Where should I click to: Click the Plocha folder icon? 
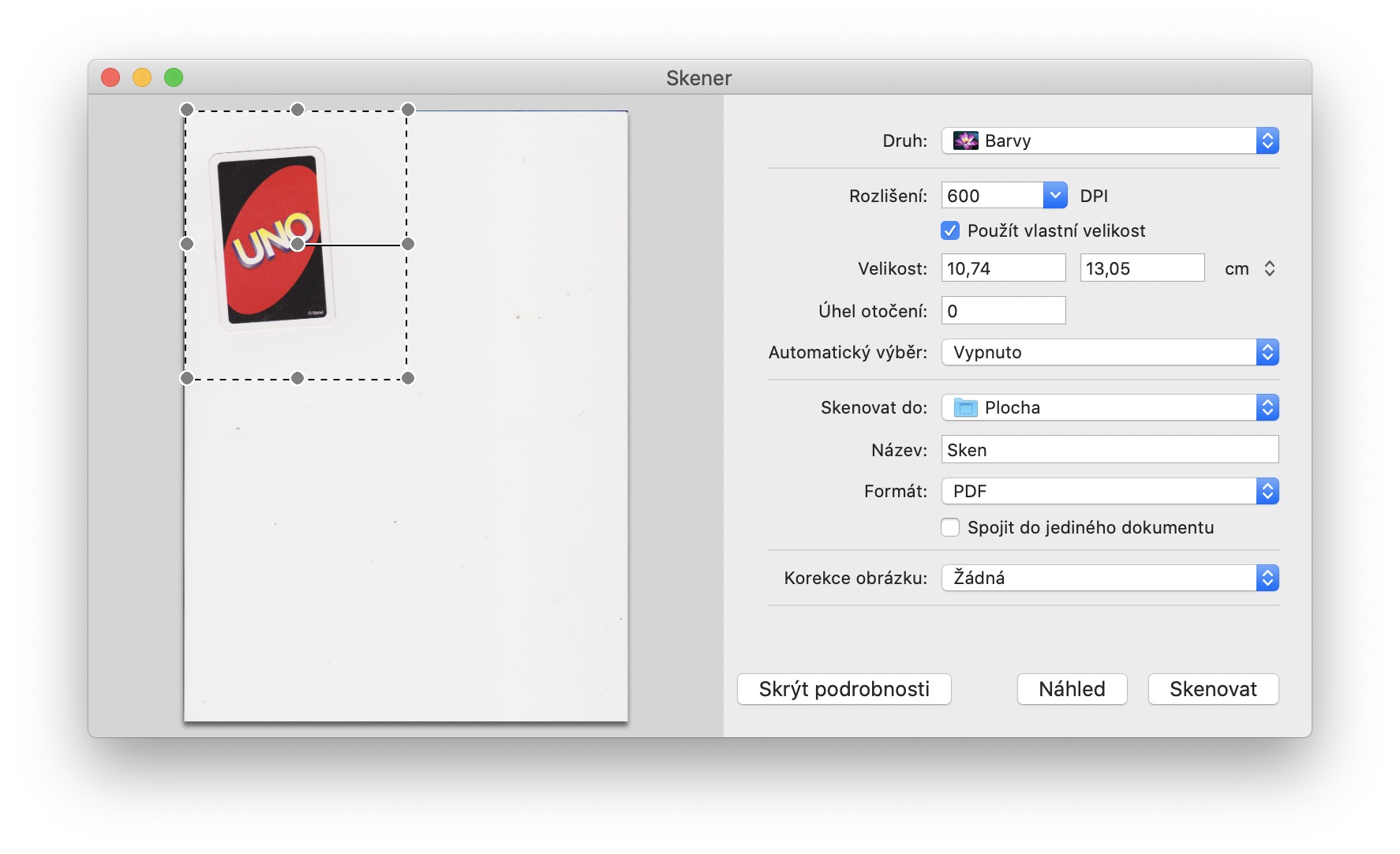pyautogui.click(x=965, y=407)
